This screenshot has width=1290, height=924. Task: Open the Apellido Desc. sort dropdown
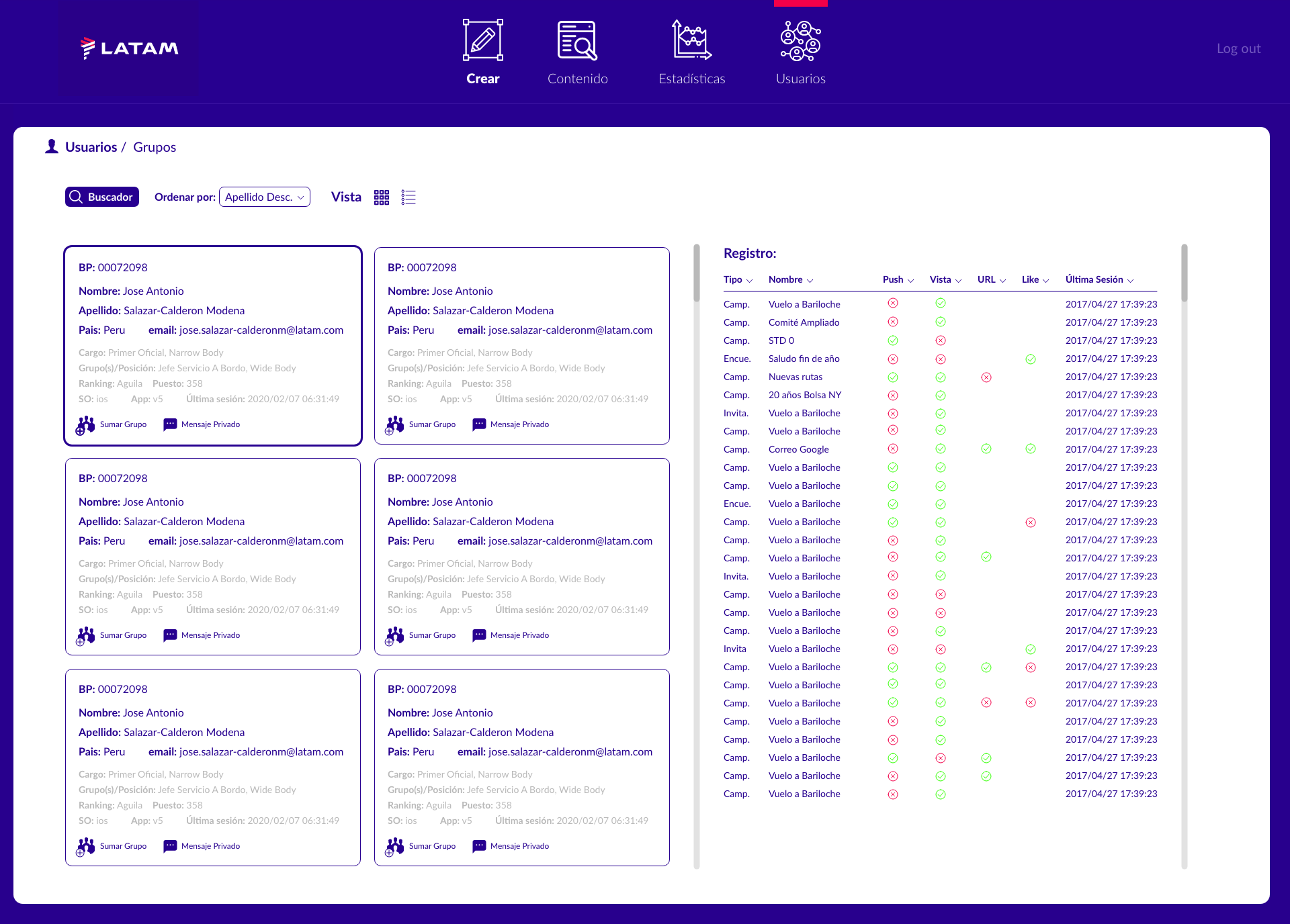[265, 197]
